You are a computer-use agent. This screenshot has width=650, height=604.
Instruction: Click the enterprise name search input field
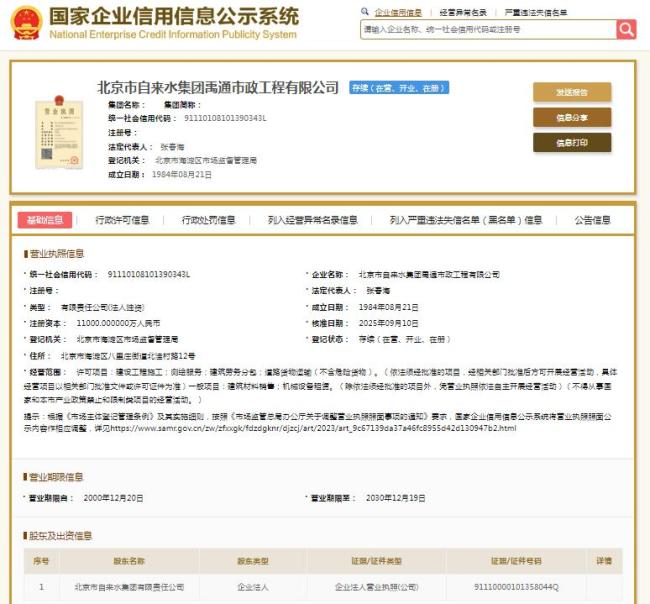[487, 30]
